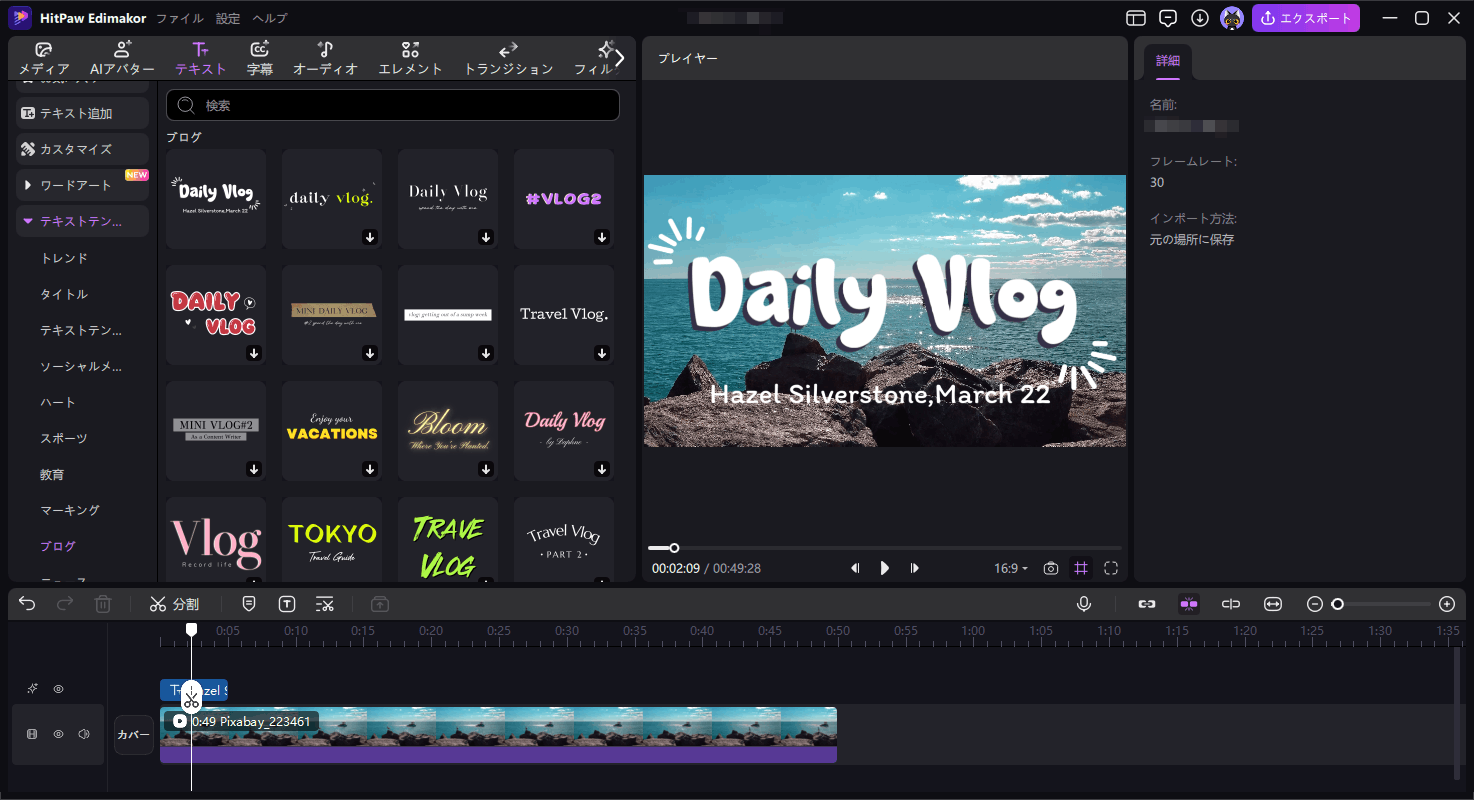The height and width of the screenshot is (800, 1474).
Task: Take a snapshot with the camera icon
Action: pos(1050,568)
